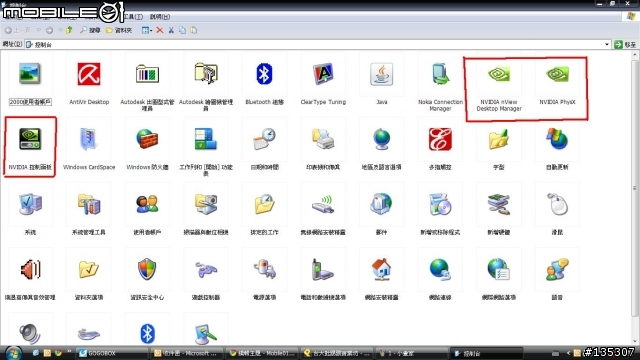The width and height of the screenshot is (640, 360).
Task: Launch ClearType Tuning
Action: click(323, 74)
